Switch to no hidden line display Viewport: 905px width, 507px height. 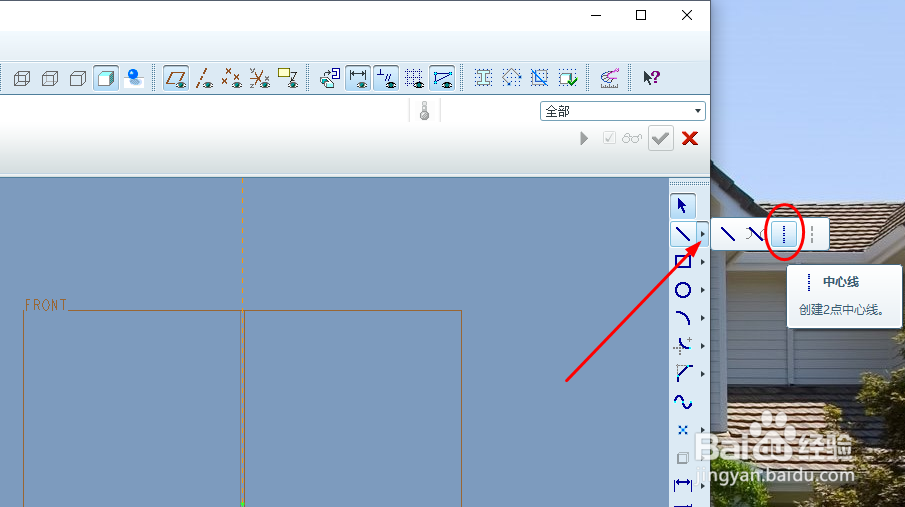coord(78,78)
